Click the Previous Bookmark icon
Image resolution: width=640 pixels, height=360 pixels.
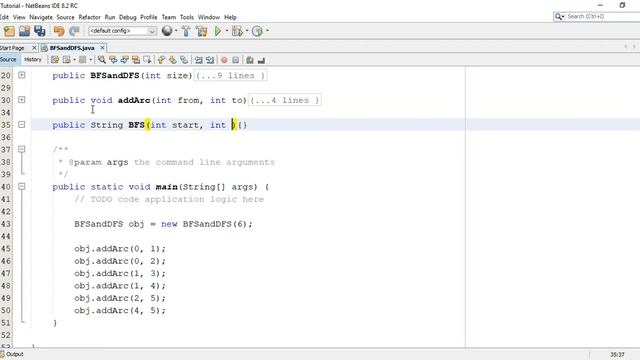[x=161, y=60]
